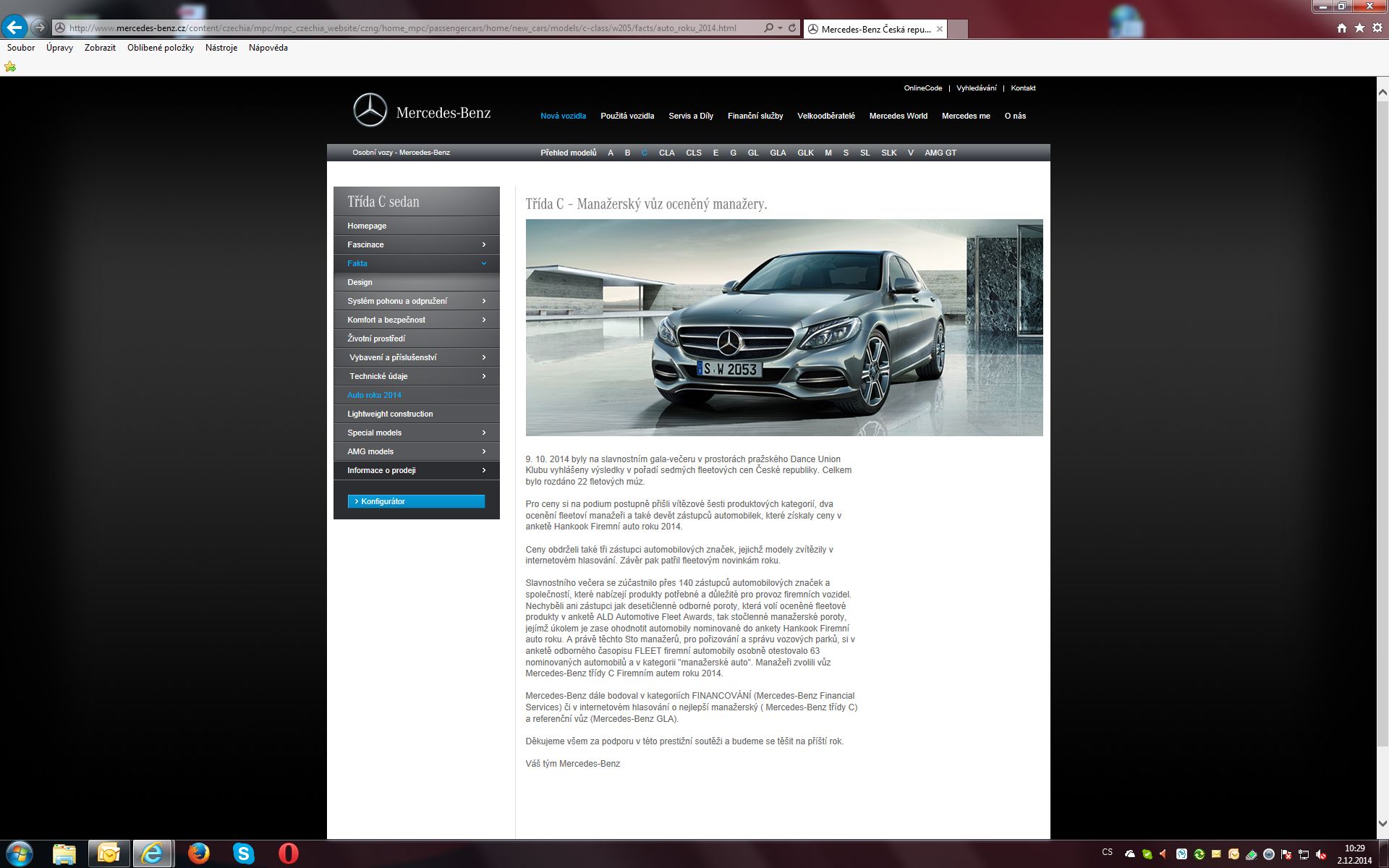The height and width of the screenshot is (868, 1389).
Task: Open Servis a Díly navigation item
Action: [x=691, y=116]
